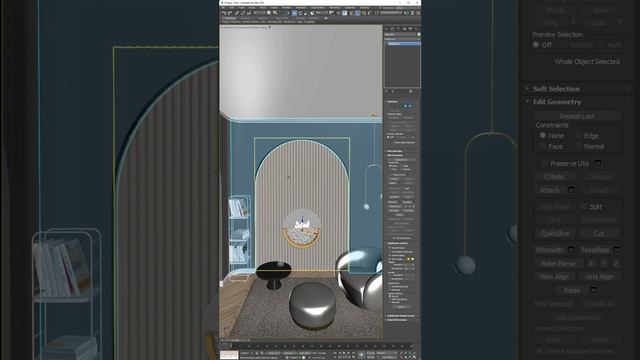Click the Undo arrow in main toolbar
This screenshot has width=640, height=360.
[224, 13]
